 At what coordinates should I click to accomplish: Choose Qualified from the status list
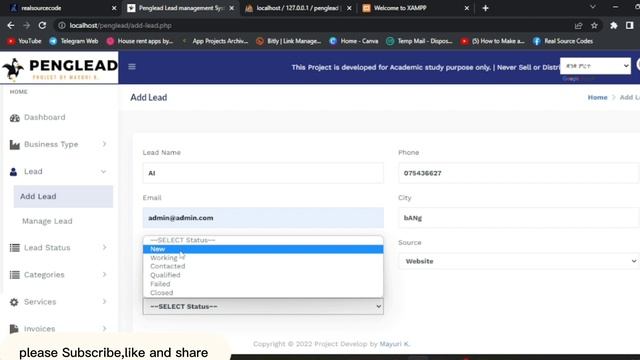point(263,275)
